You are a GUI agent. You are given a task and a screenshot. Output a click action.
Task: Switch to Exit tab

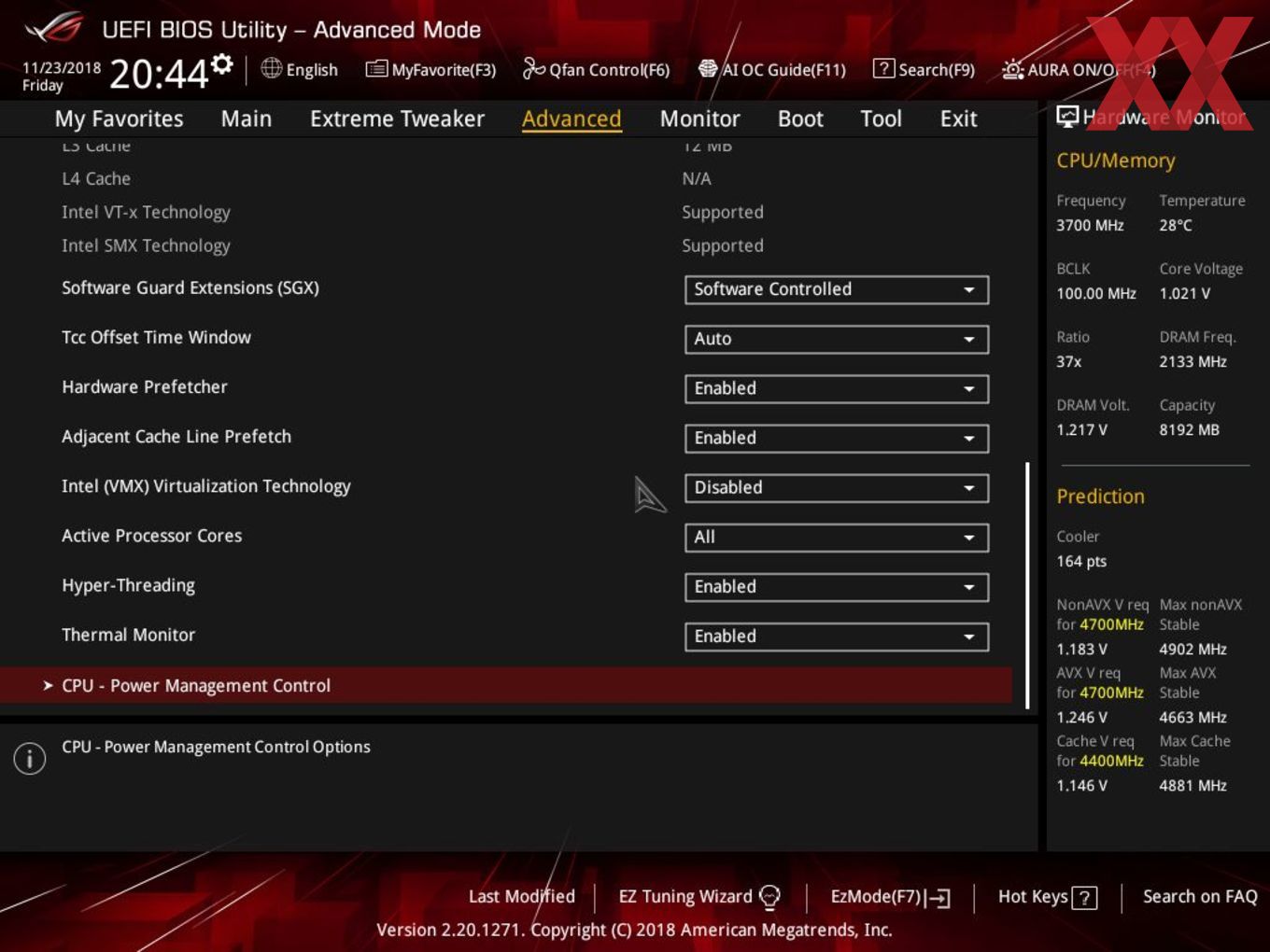click(x=958, y=119)
